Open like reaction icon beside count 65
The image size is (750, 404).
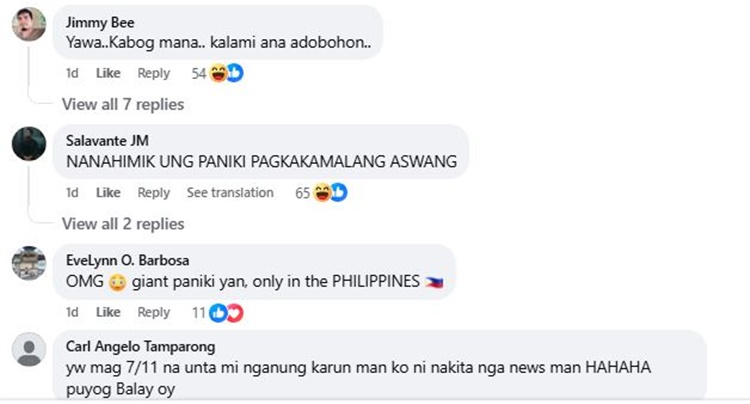pos(339,193)
